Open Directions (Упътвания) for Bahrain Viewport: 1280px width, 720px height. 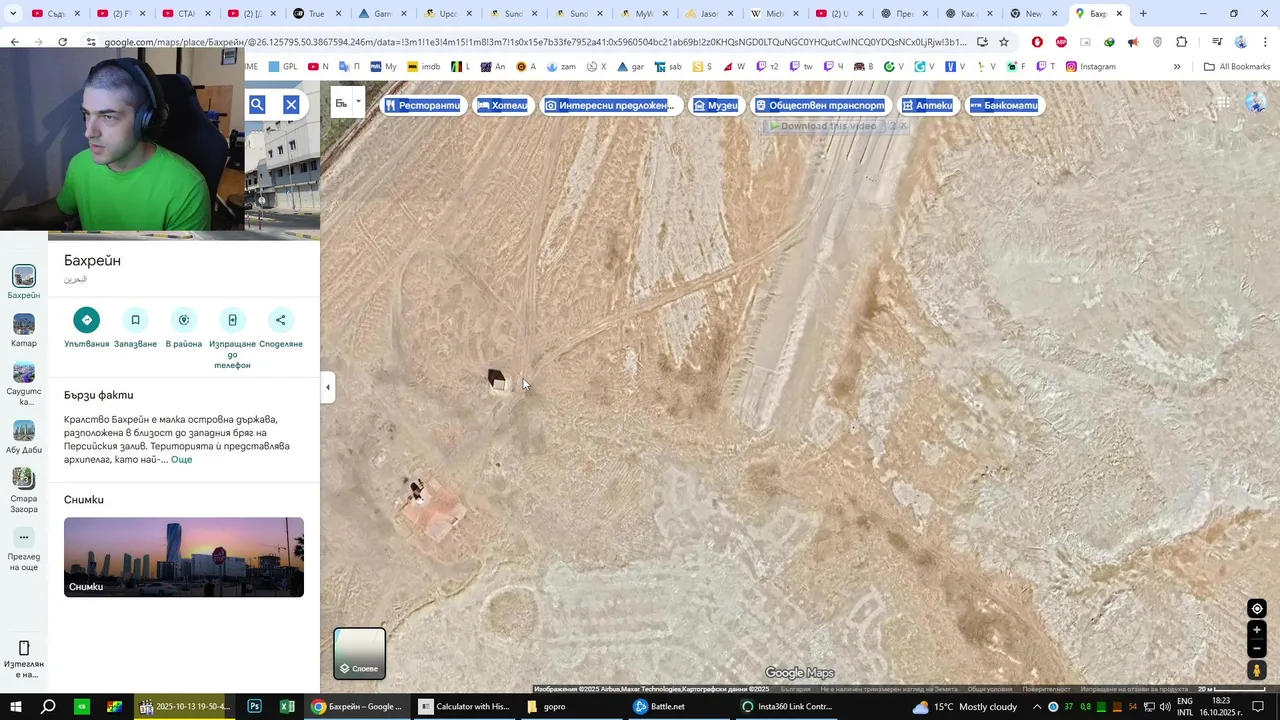tap(86, 320)
